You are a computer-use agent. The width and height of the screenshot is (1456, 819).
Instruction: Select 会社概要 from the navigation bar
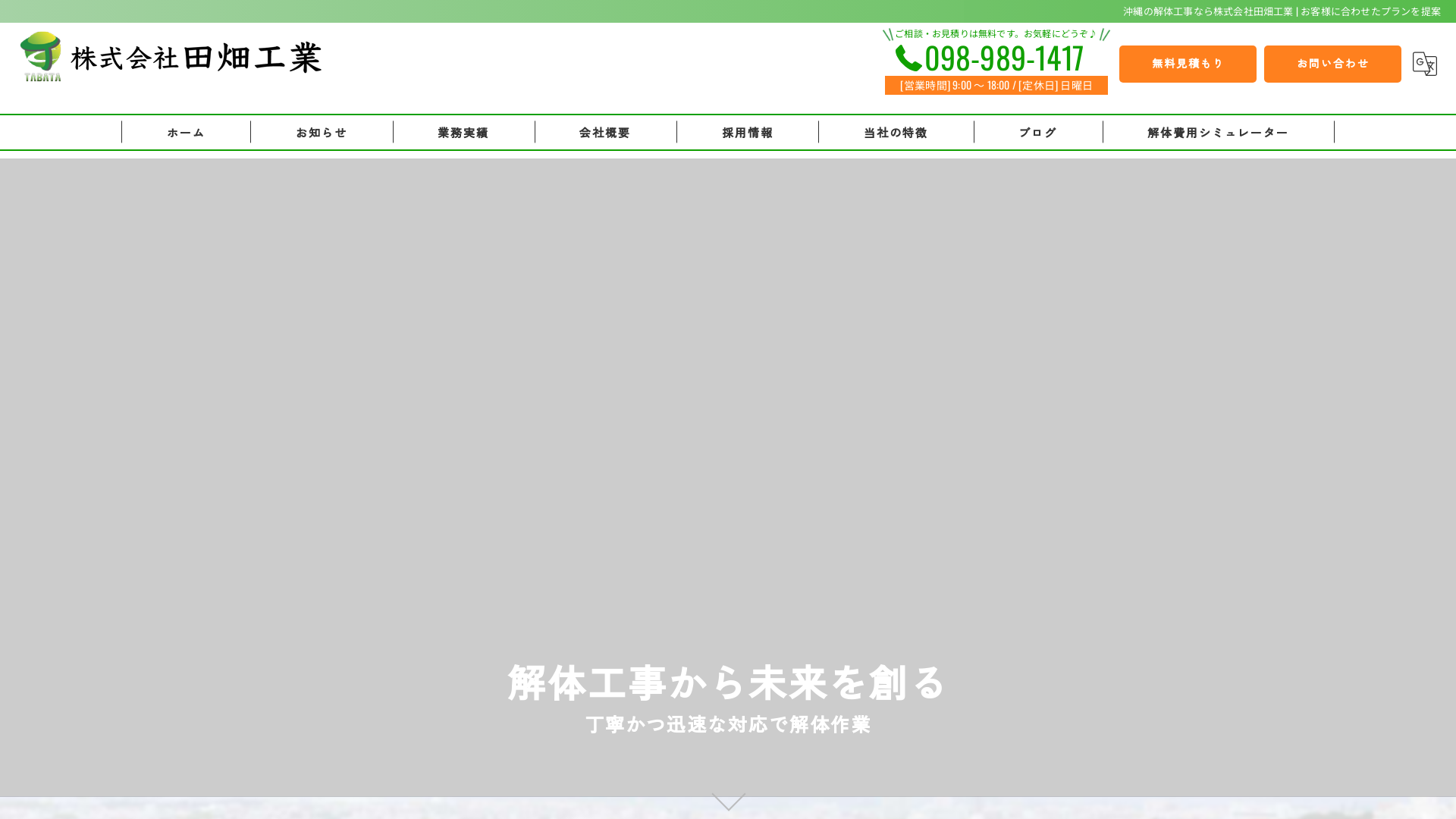(605, 132)
